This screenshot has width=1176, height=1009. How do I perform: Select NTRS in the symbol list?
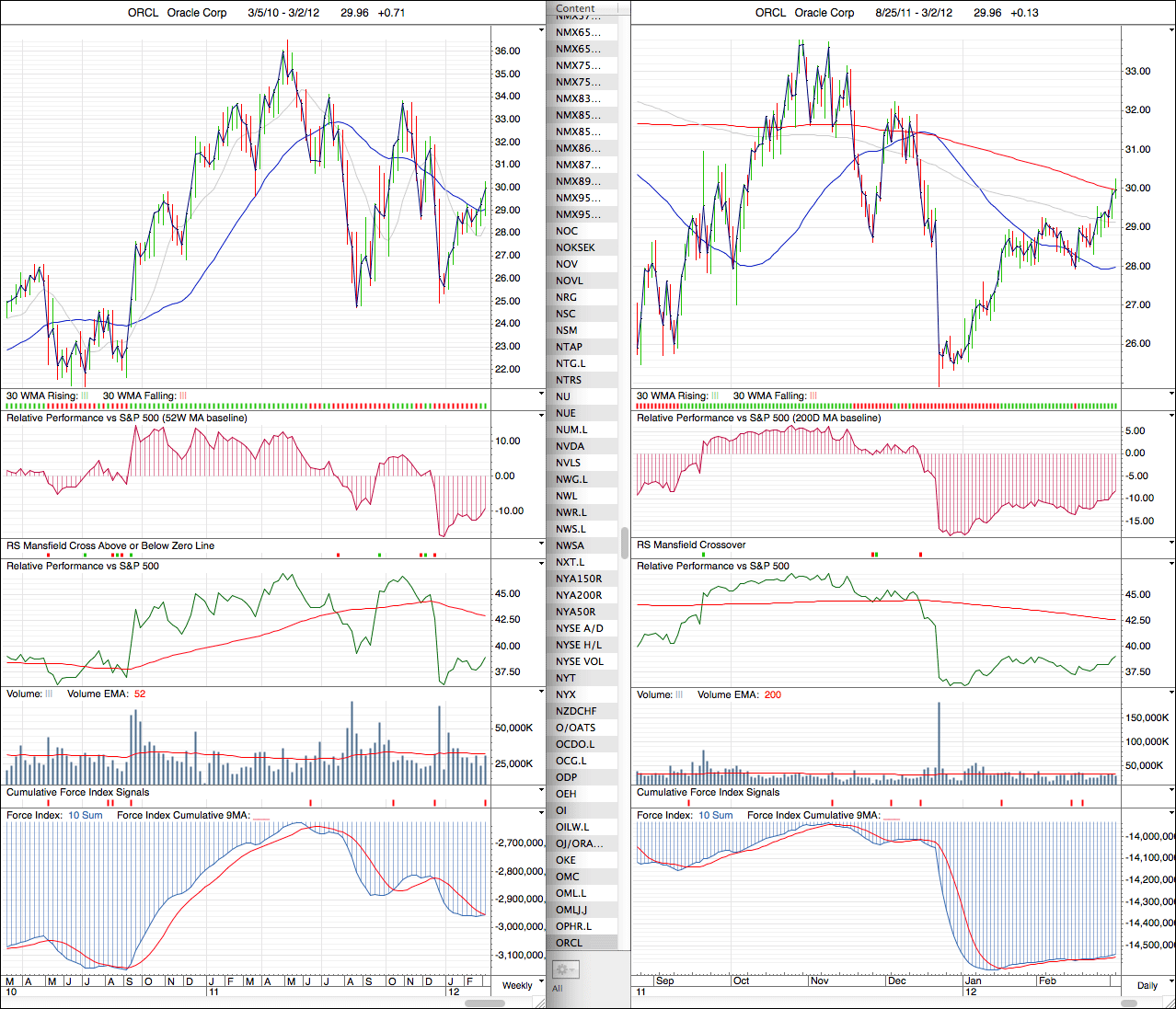click(583, 380)
